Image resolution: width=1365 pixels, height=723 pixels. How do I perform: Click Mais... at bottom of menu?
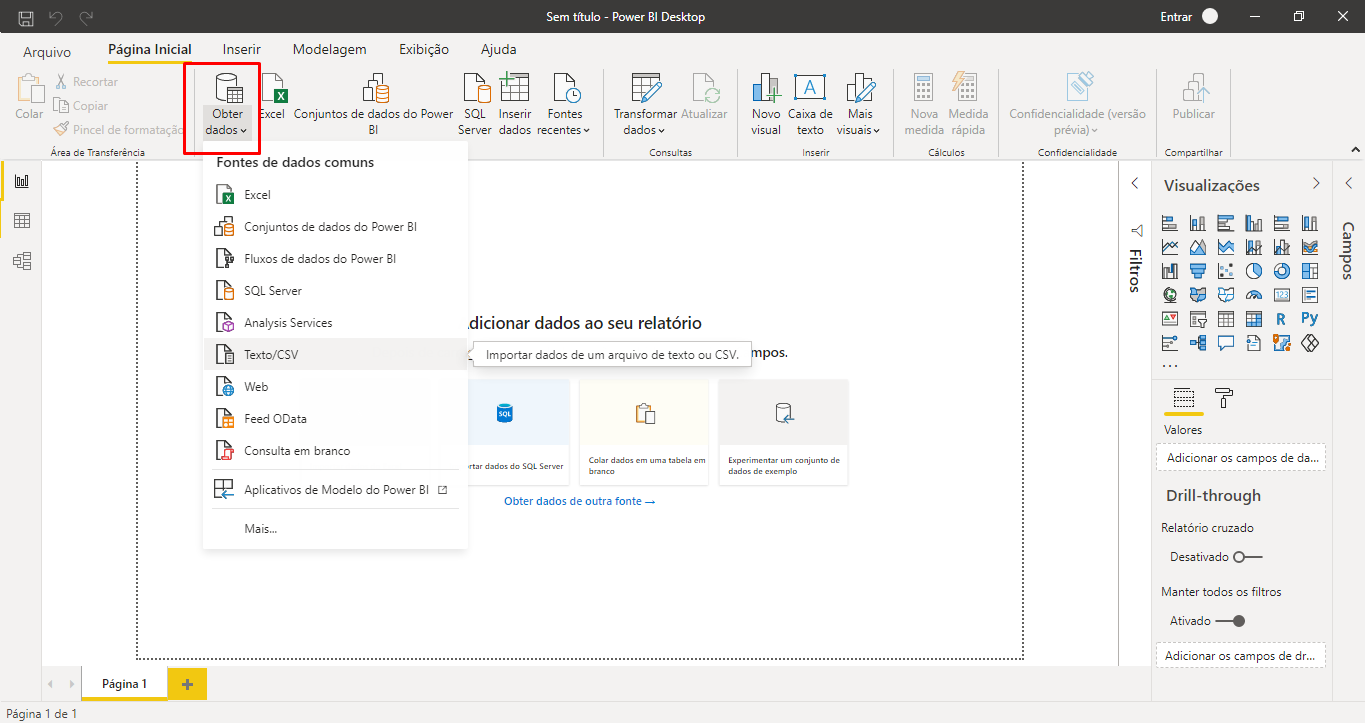[335, 528]
